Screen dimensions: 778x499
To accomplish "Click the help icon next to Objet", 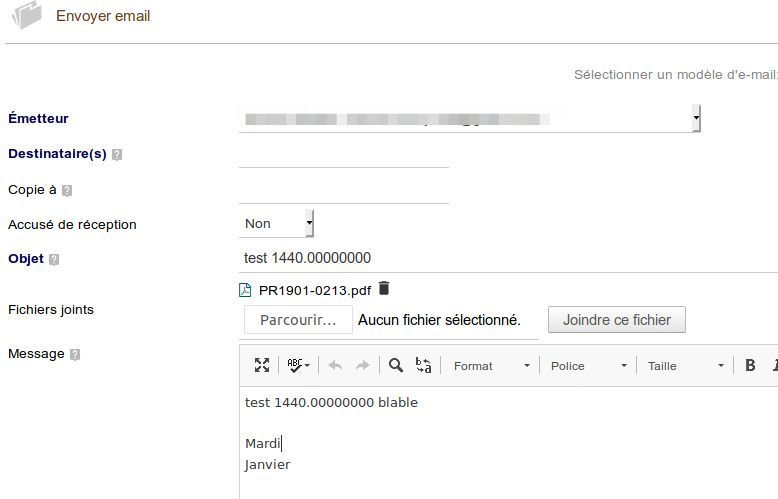I will (54, 260).
